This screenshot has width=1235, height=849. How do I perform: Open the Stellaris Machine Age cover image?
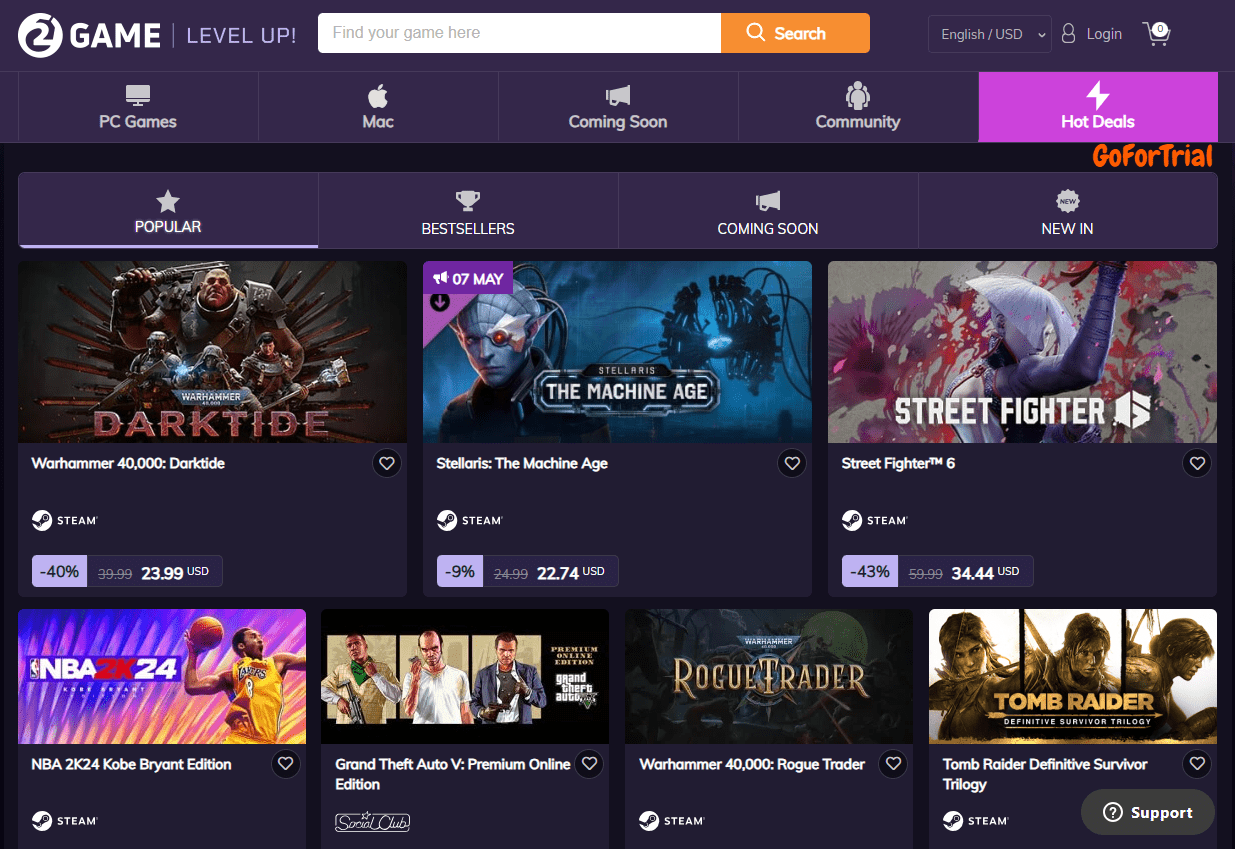pyautogui.click(x=617, y=352)
